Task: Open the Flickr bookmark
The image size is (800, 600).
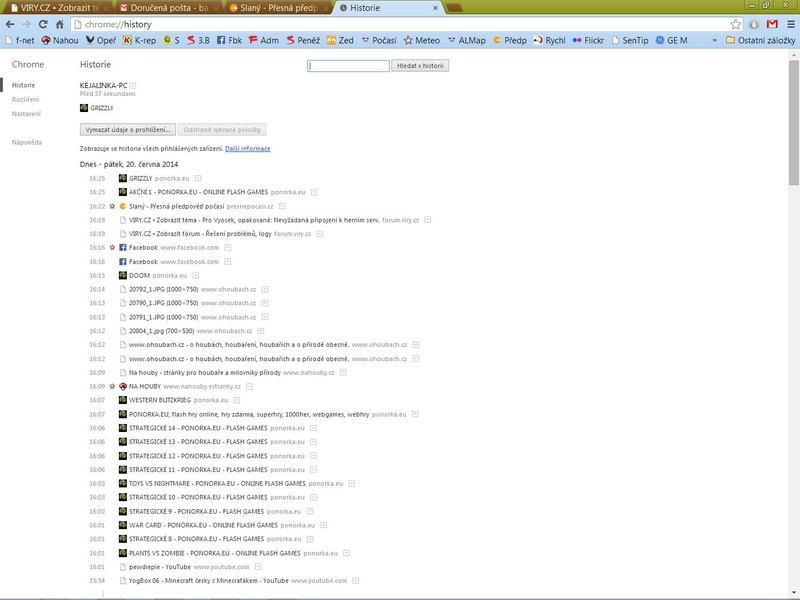Action: 593,40
